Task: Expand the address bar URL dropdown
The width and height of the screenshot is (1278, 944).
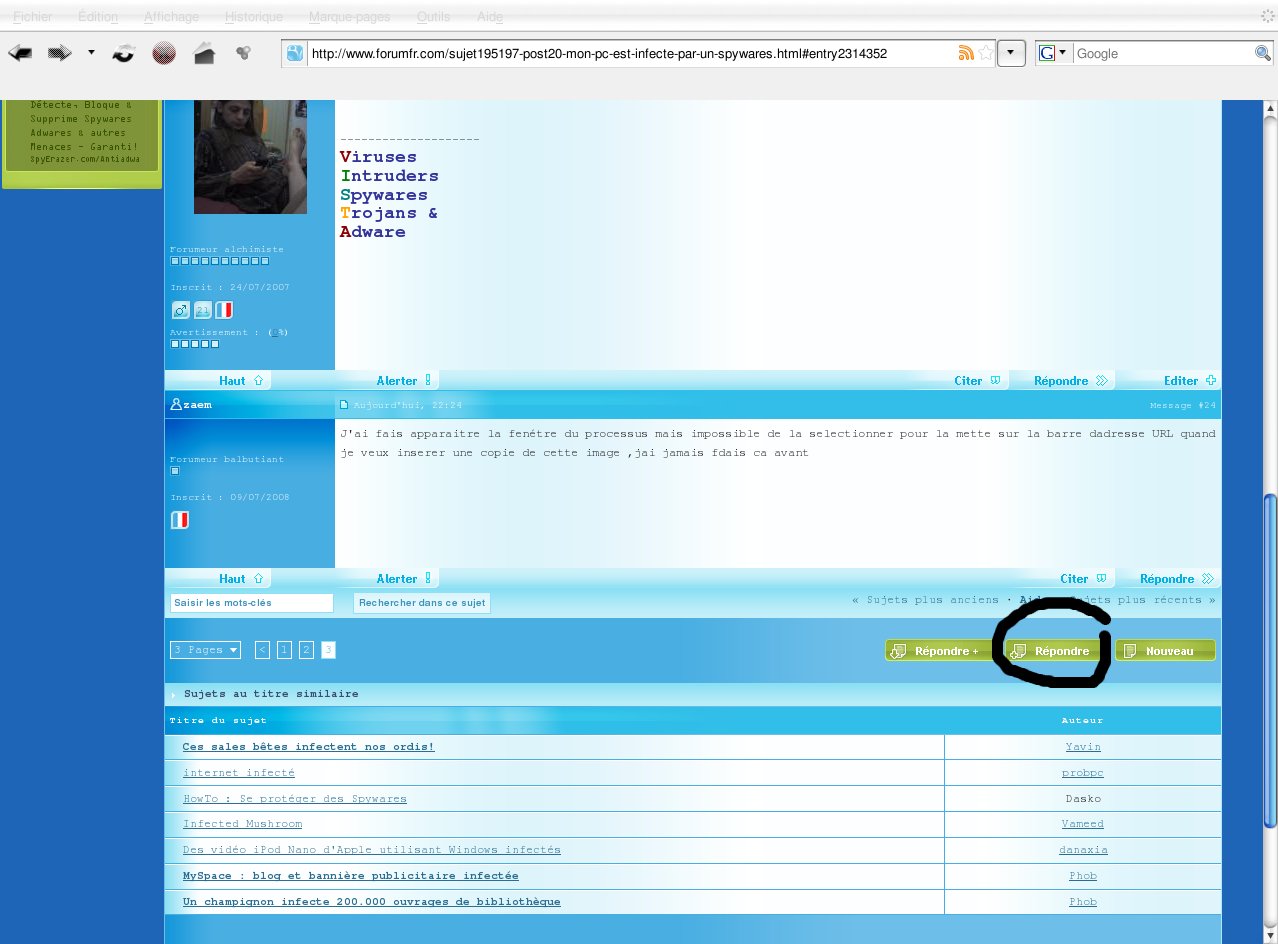Action: (x=1011, y=54)
